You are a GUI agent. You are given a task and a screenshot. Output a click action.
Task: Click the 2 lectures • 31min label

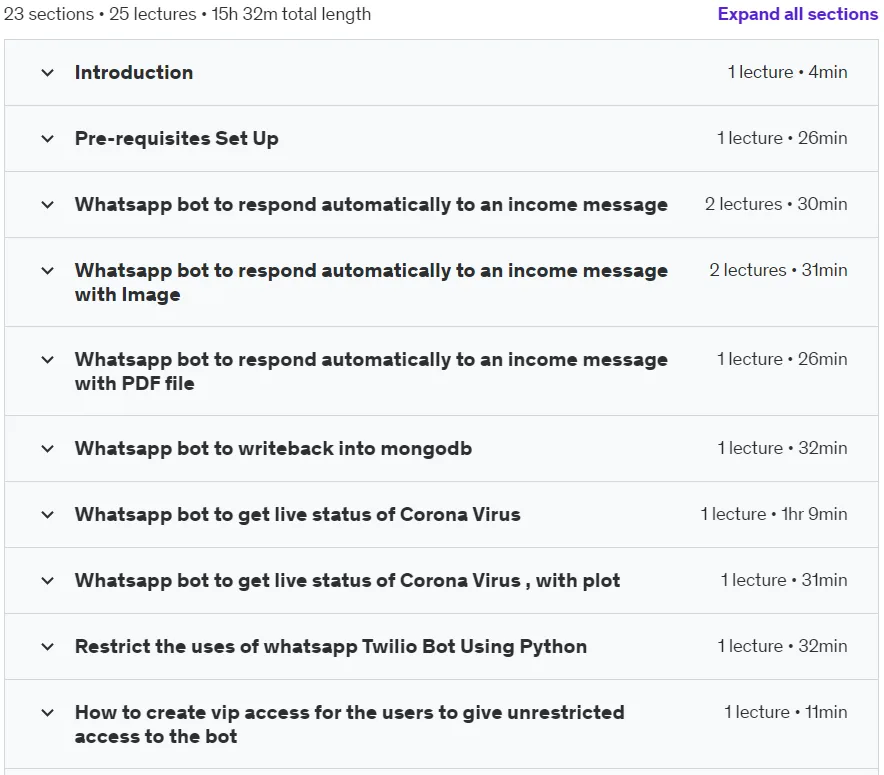coord(778,270)
